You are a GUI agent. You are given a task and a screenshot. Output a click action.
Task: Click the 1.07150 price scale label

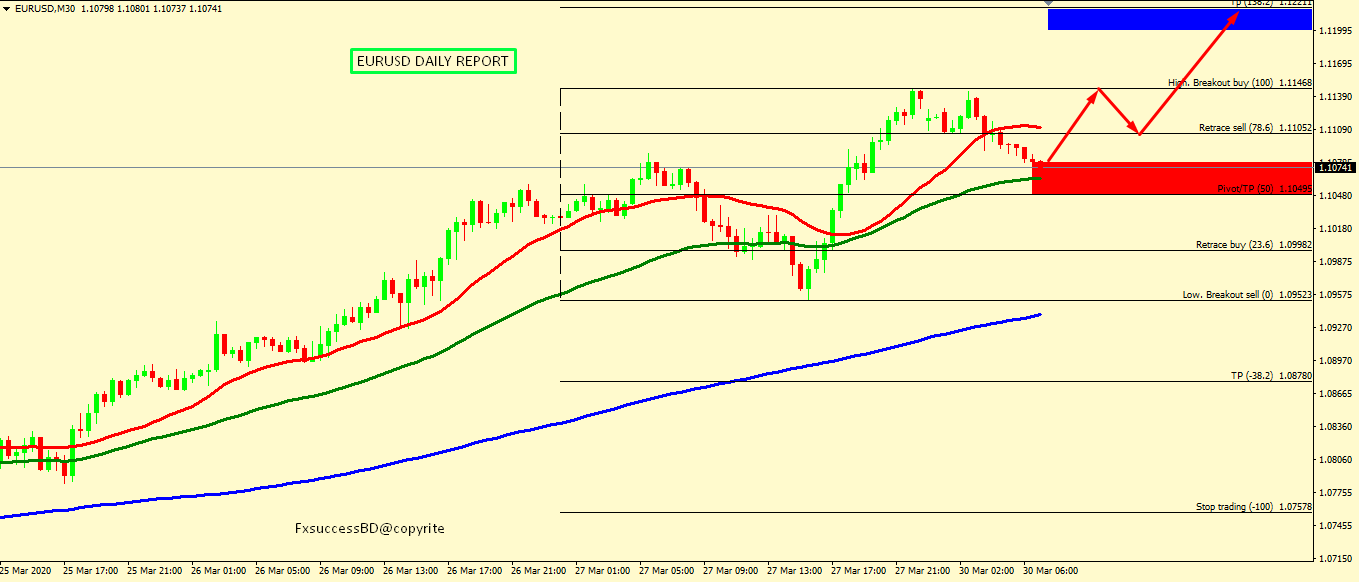(x=1337, y=558)
